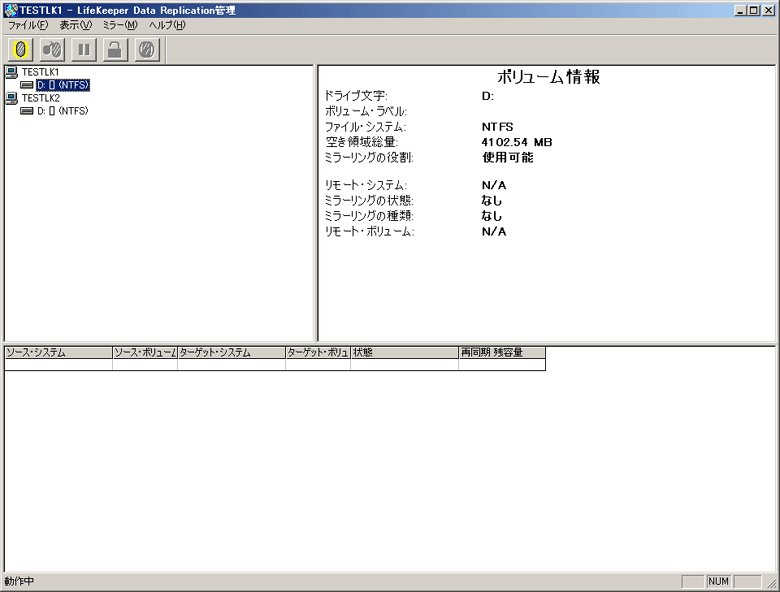This screenshot has height=592, width=780.
Task: Click the ドライブ文字 label
Action: (x=356, y=96)
